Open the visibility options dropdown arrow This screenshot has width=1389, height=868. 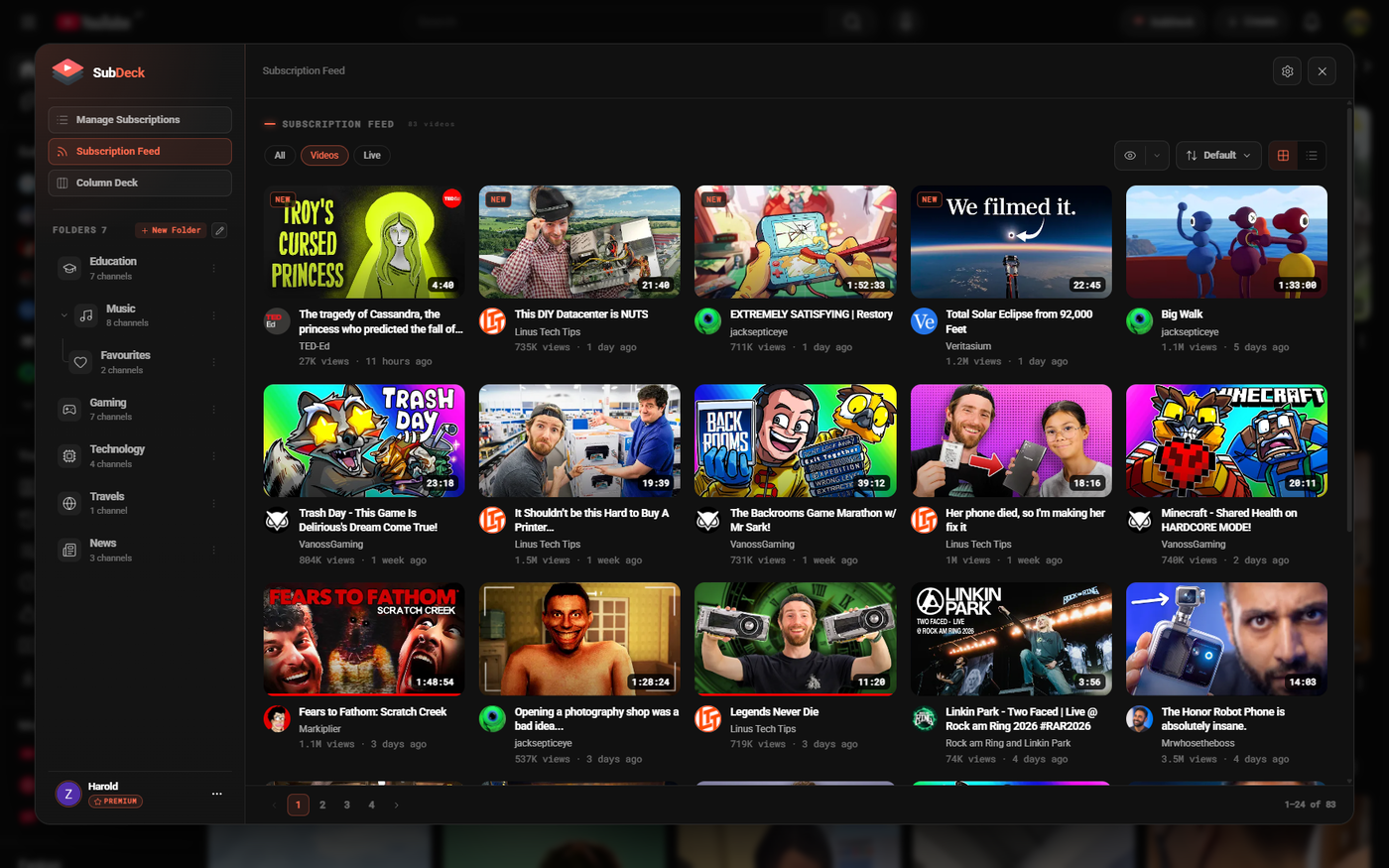coord(1157,156)
